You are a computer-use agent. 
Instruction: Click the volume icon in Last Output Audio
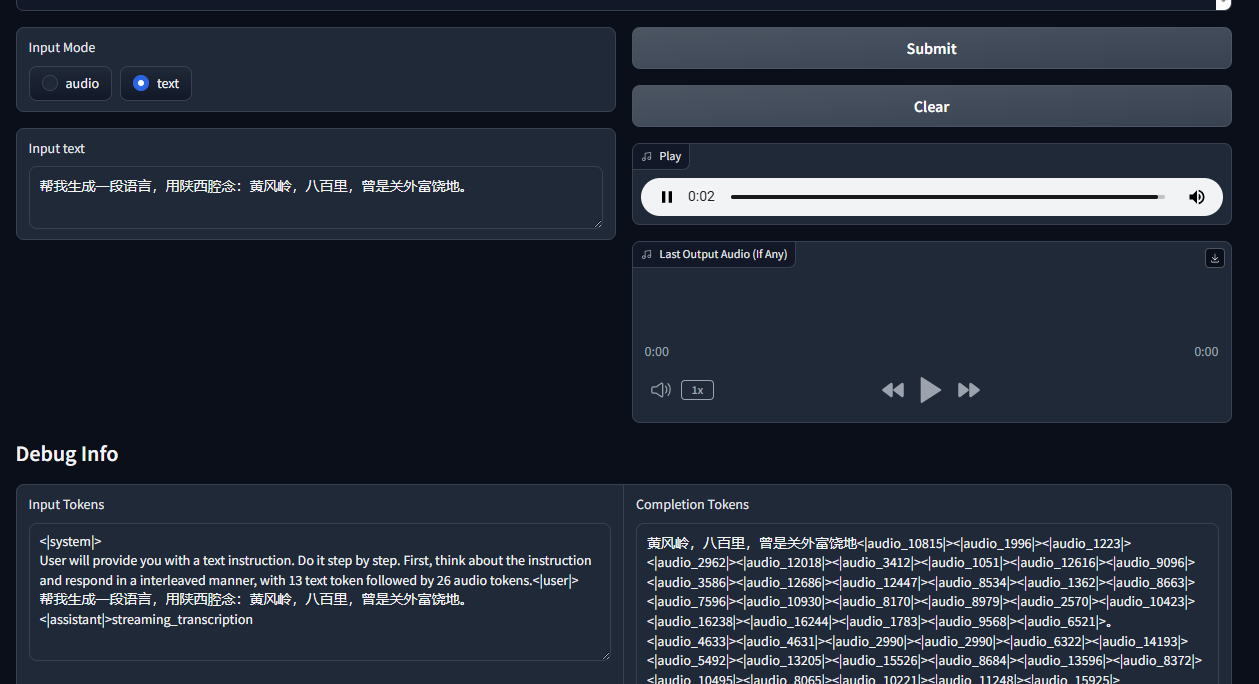[x=660, y=390]
